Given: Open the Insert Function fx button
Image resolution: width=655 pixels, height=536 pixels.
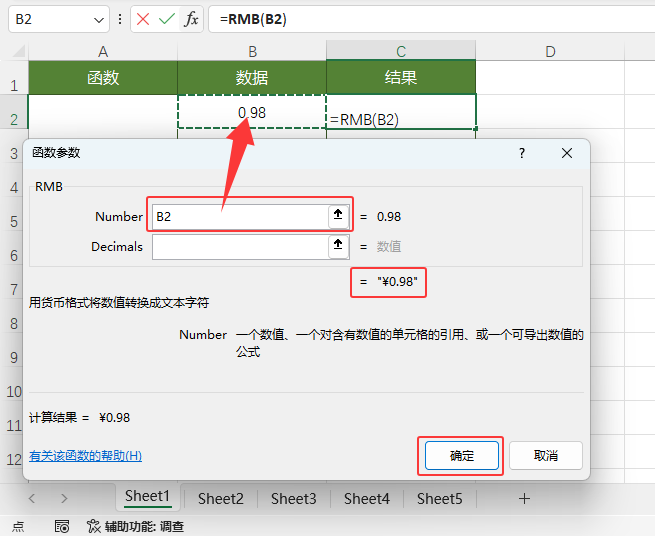Looking at the screenshot, I should coord(191,19).
